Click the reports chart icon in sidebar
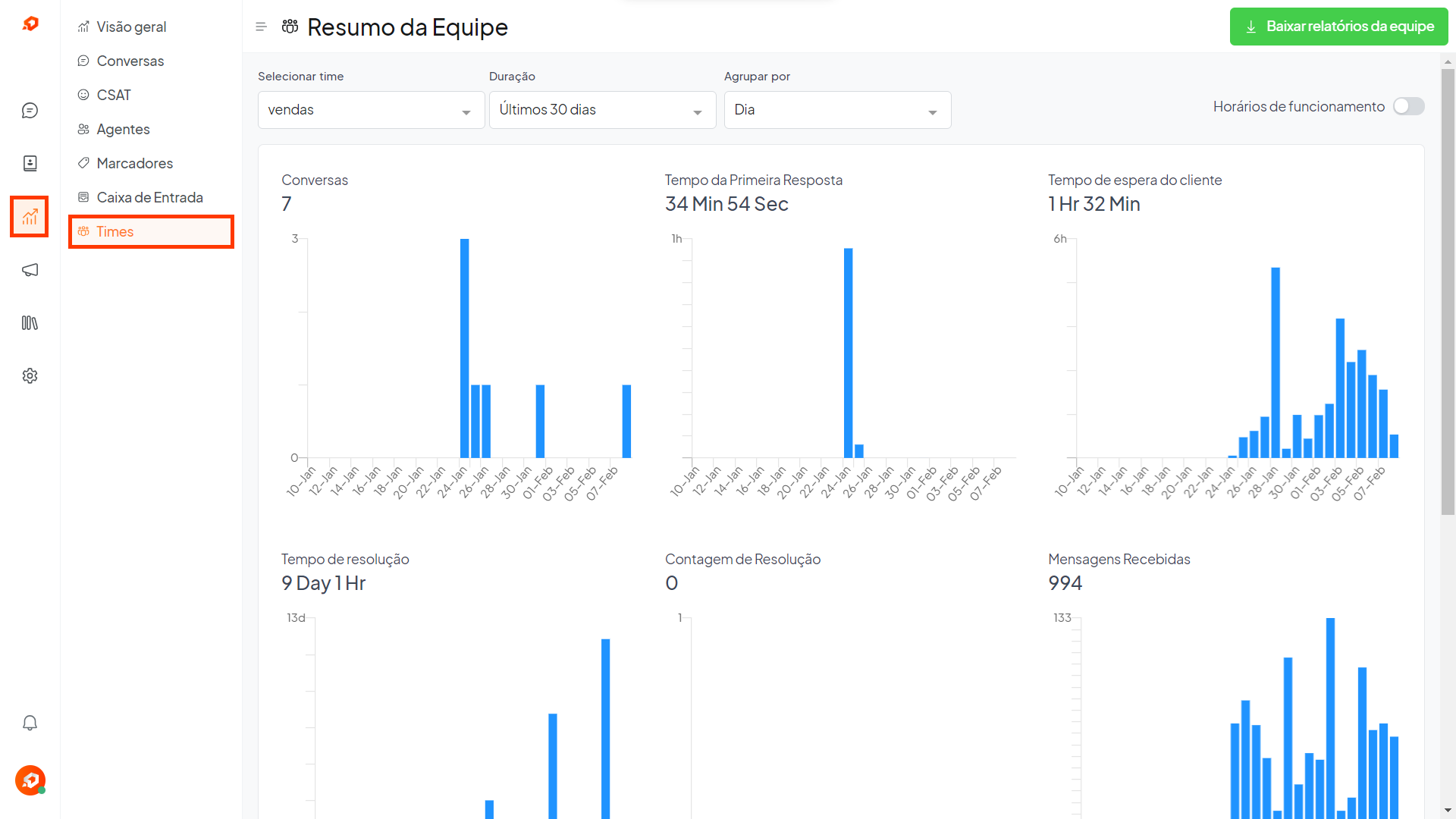Image resolution: width=1456 pixels, height=819 pixels. (30, 217)
